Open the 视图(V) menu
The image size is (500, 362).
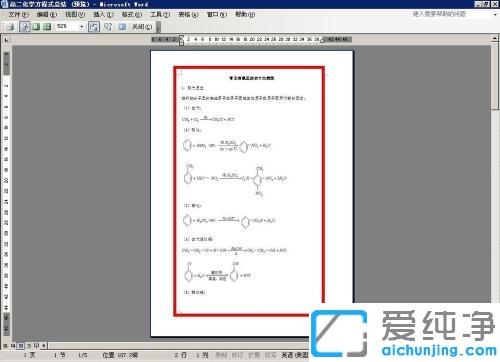(75, 14)
